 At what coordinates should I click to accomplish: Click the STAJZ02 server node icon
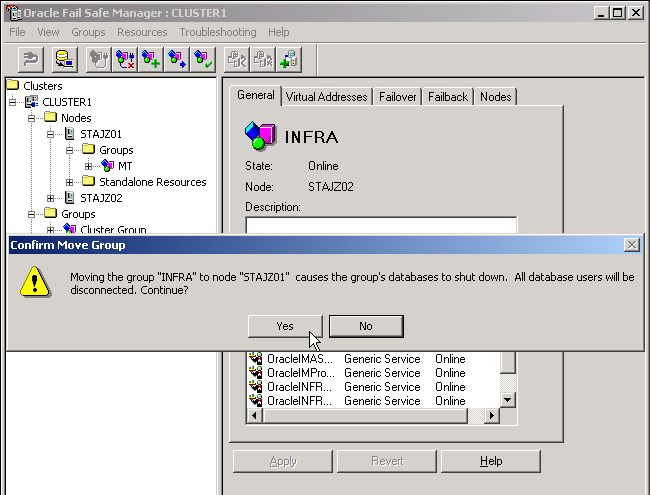click(70, 198)
